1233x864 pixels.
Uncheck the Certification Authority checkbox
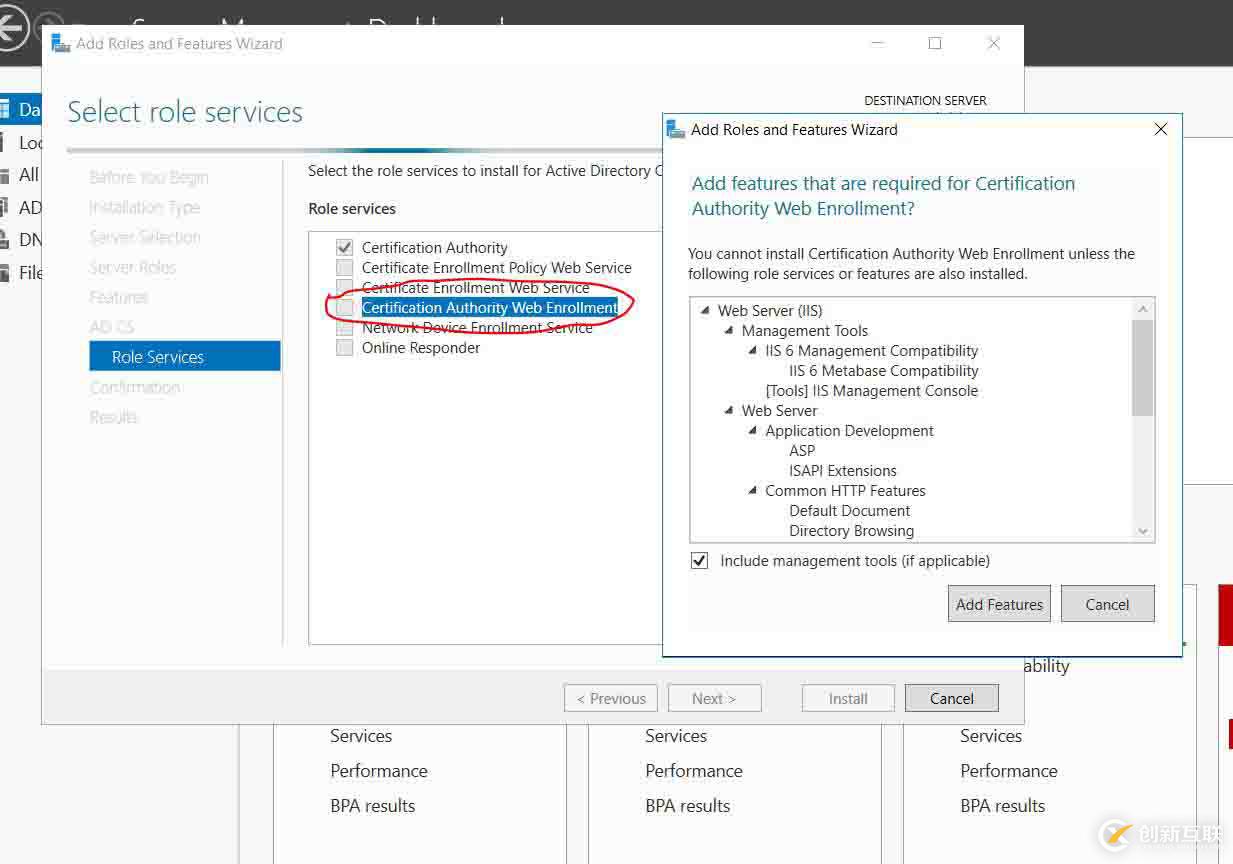[x=345, y=248]
